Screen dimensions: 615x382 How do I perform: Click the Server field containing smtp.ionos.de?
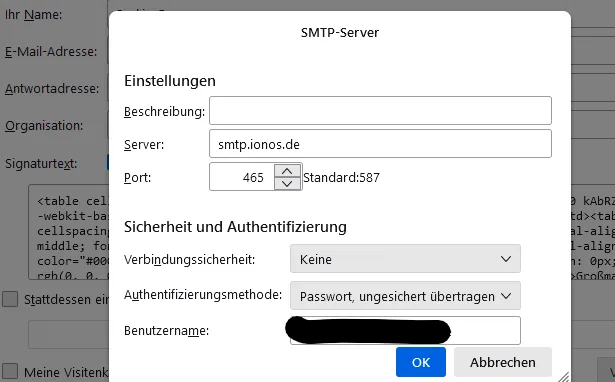tap(380, 144)
